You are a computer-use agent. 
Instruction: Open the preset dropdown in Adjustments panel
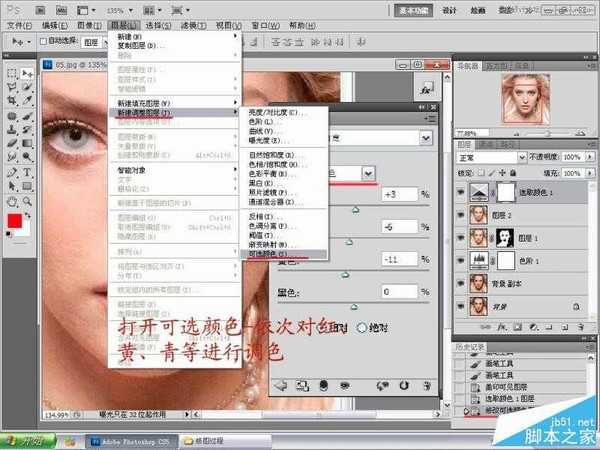tap(426, 138)
